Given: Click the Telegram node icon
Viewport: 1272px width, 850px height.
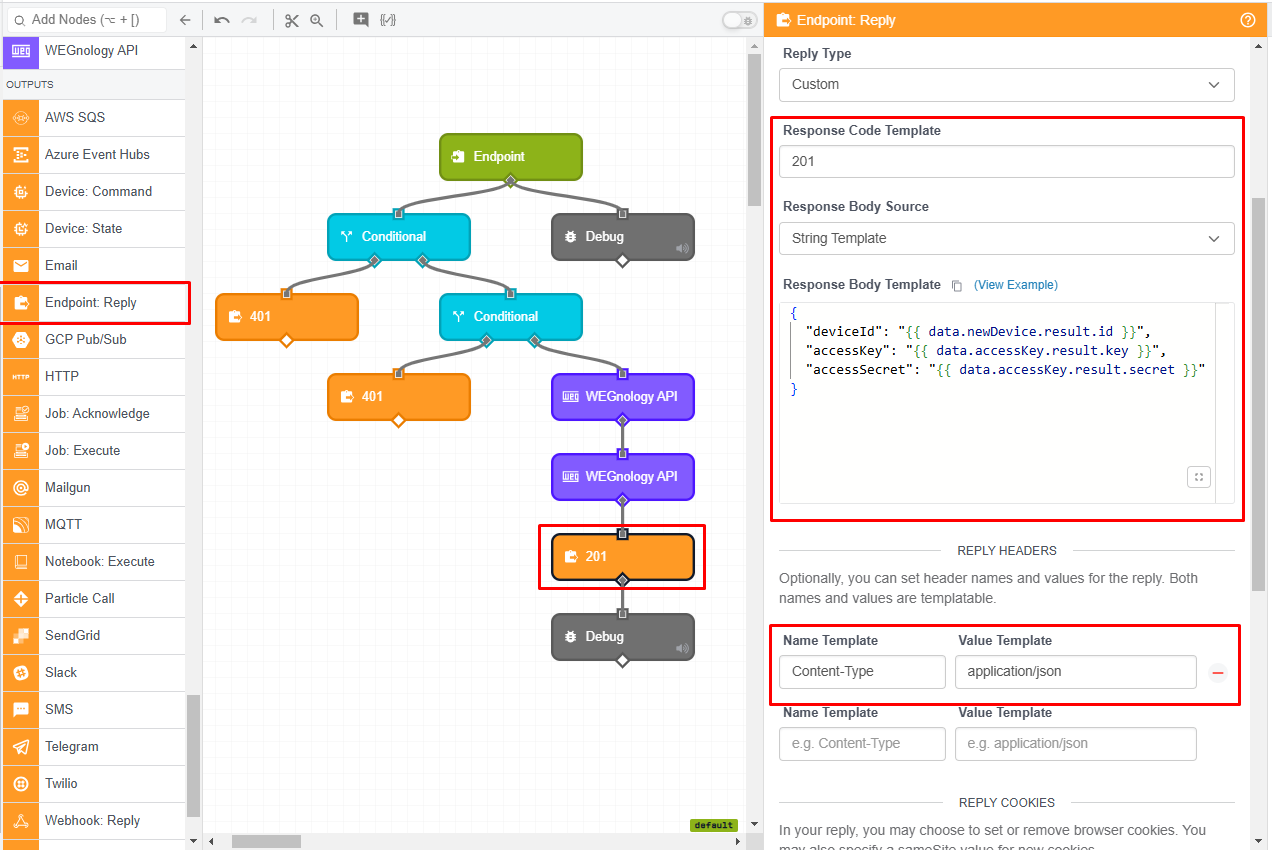Looking at the screenshot, I should coord(21,747).
